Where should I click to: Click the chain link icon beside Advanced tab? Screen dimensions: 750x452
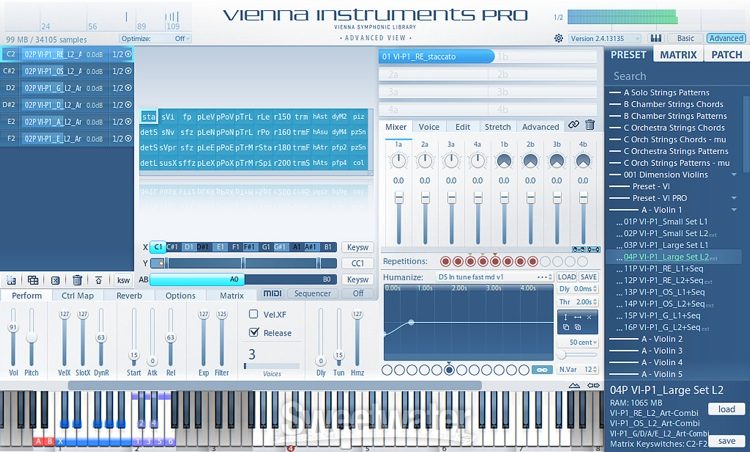(574, 125)
